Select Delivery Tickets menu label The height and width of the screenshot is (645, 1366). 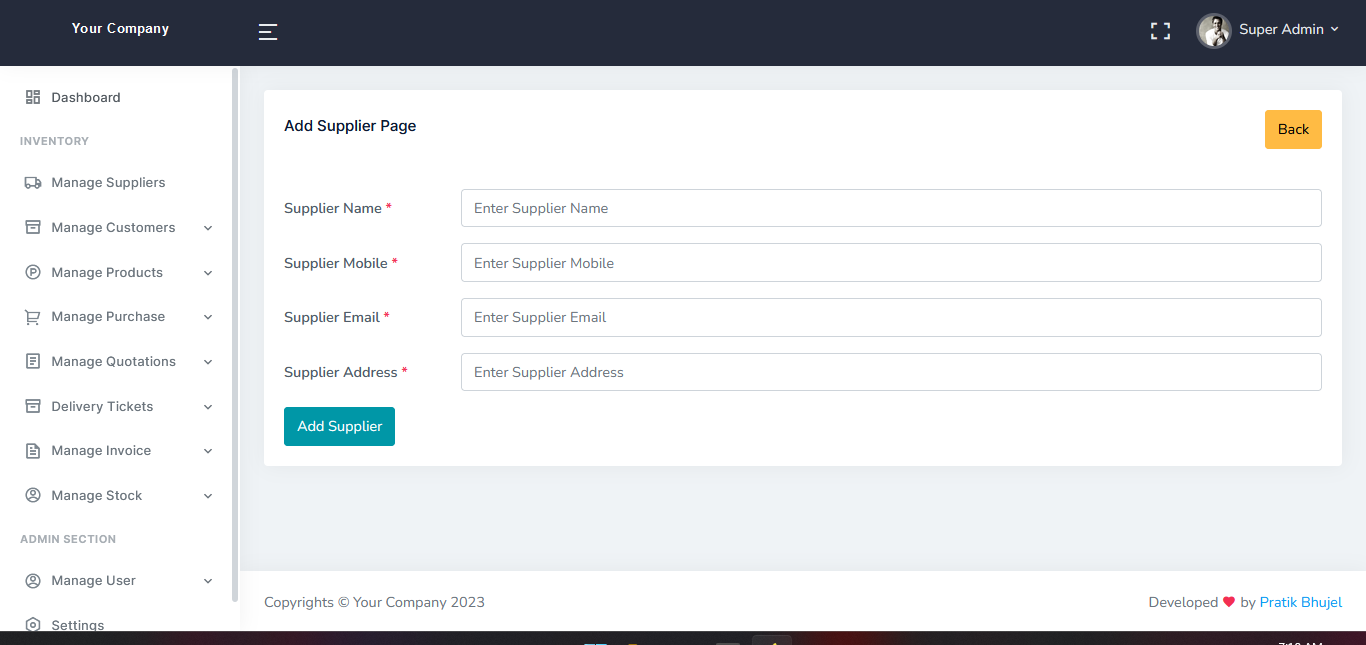[x=102, y=406]
